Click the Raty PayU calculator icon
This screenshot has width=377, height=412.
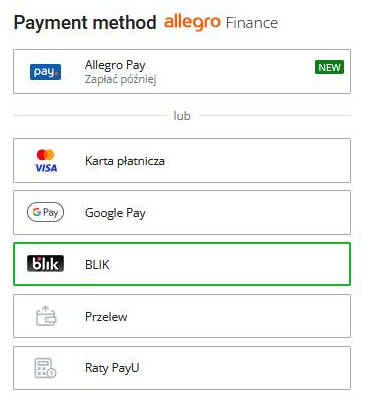pos(45,368)
